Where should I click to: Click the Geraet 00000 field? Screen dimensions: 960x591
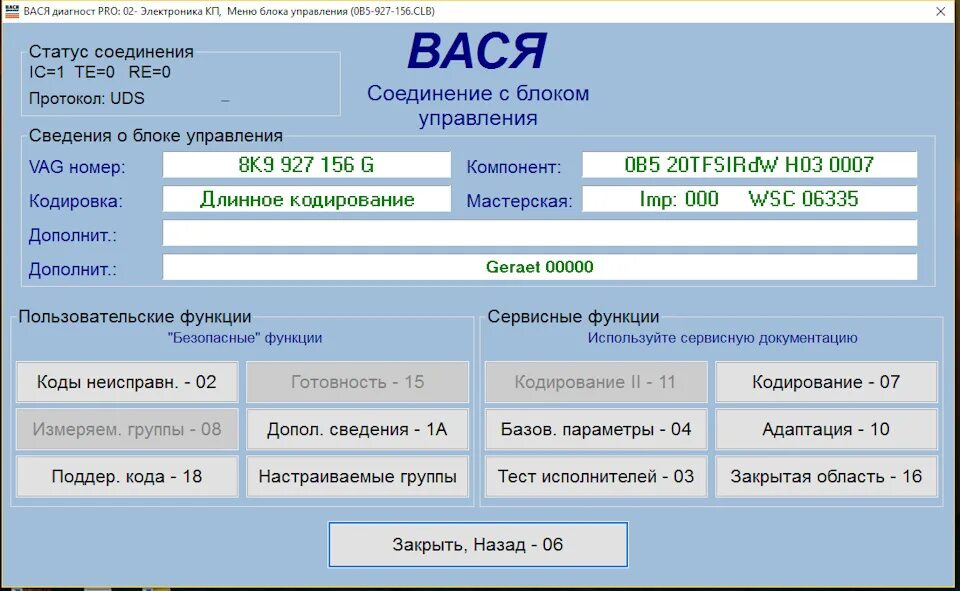coord(539,267)
